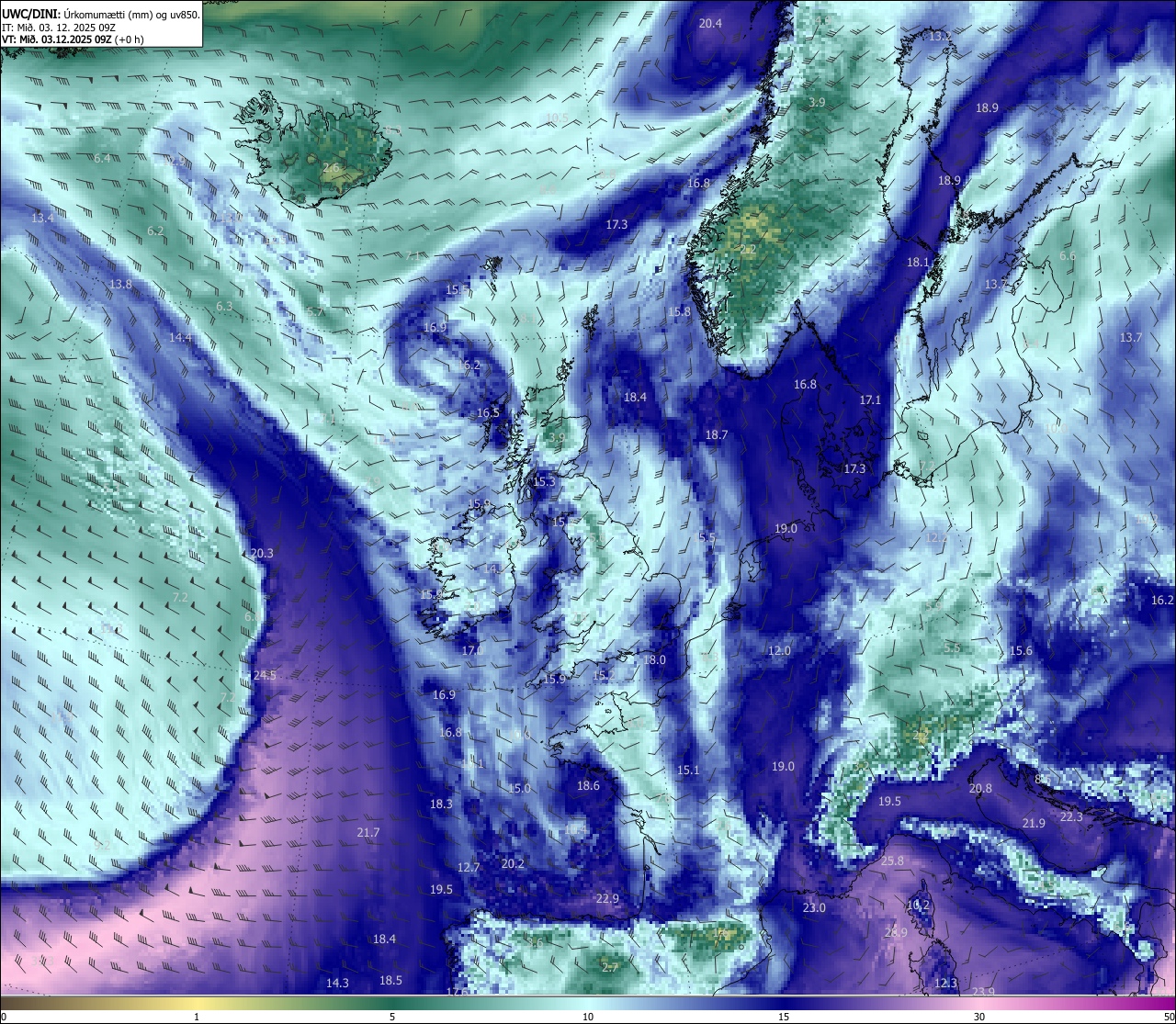Viewport: 1176px width, 1024px height.
Task: Click the 2.6 value over Iceland
Action: (x=331, y=168)
